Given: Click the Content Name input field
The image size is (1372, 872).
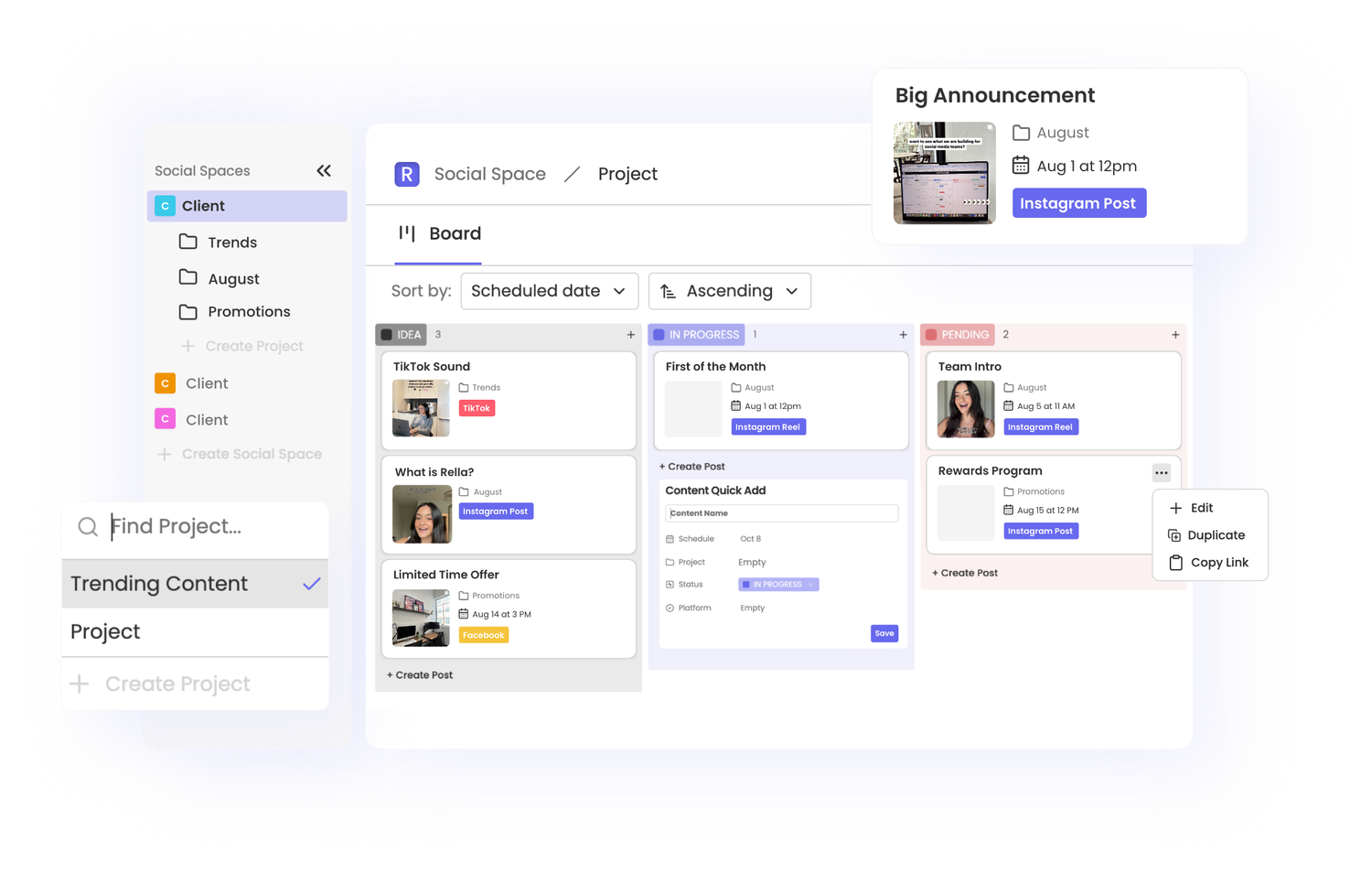Looking at the screenshot, I should (x=782, y=513).
